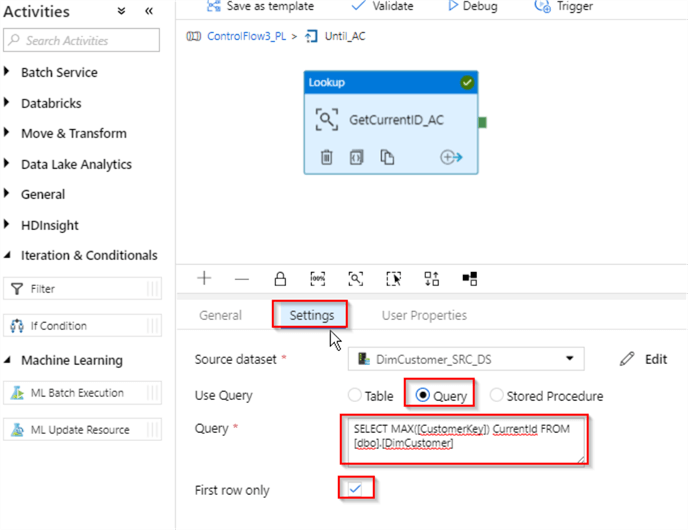Expand the General activities category

click(7, 193)
